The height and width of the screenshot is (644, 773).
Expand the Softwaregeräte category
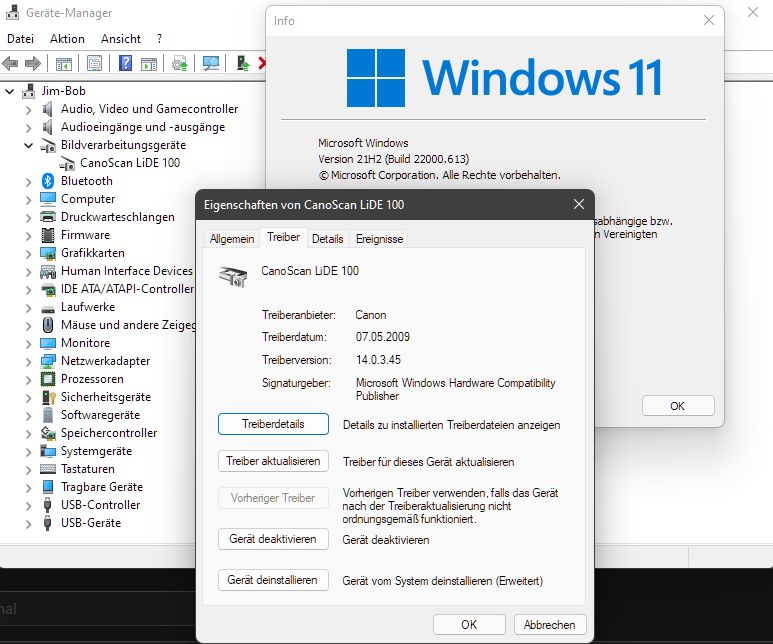pos(29,416)
